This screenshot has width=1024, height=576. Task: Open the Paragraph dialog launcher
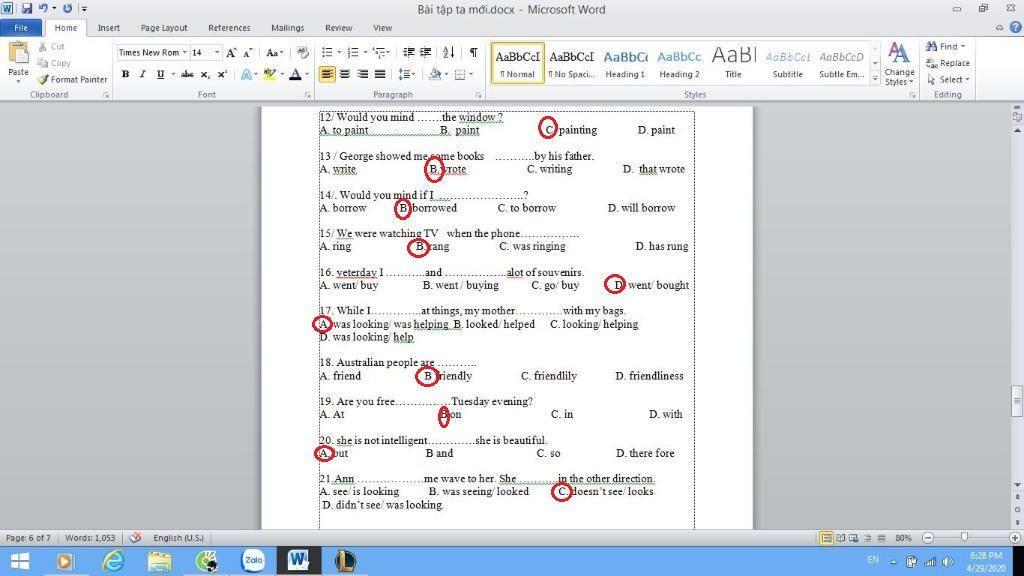tap(479, 95)
